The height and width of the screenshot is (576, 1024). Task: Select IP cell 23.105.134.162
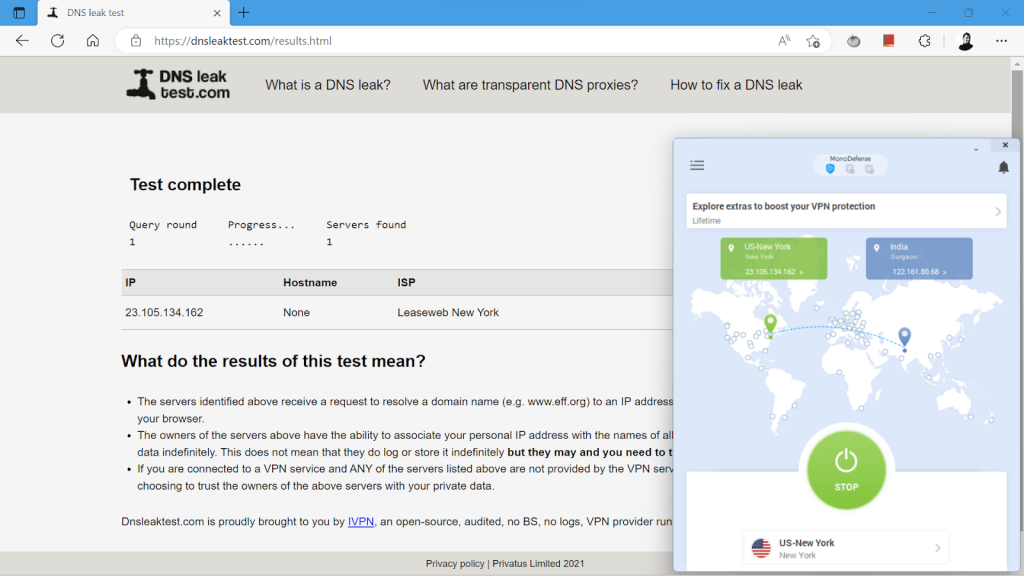click(x=164, y=312)
